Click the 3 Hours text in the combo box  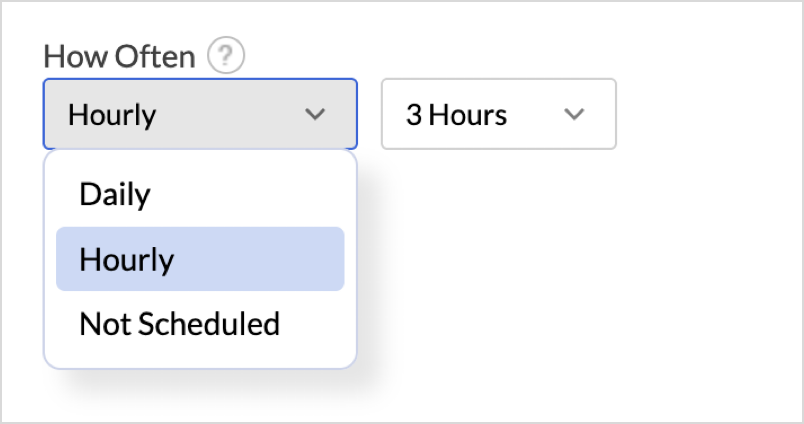[x=456, y=115]
